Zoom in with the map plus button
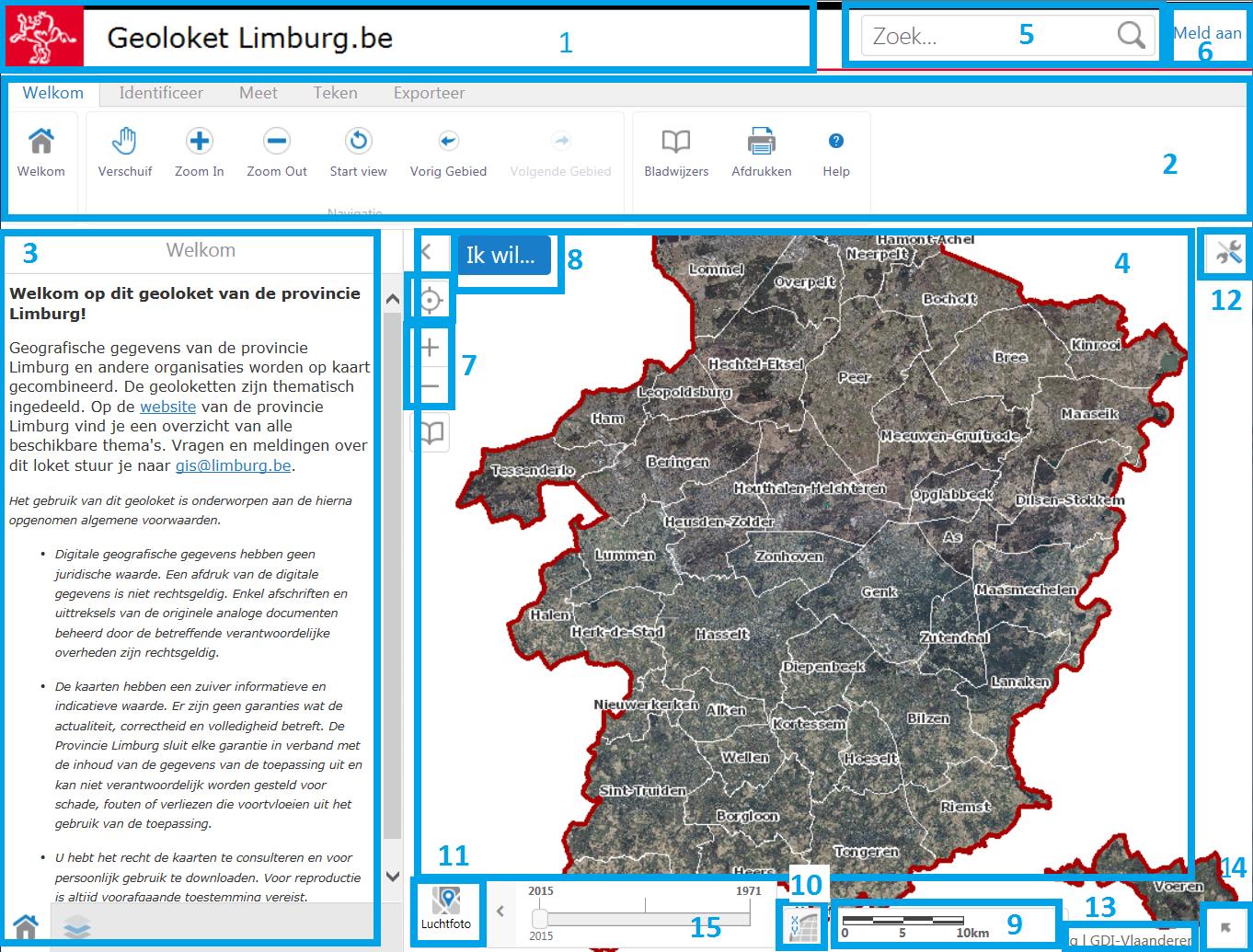Screen dimensions: 1253x952 point(430,348)
